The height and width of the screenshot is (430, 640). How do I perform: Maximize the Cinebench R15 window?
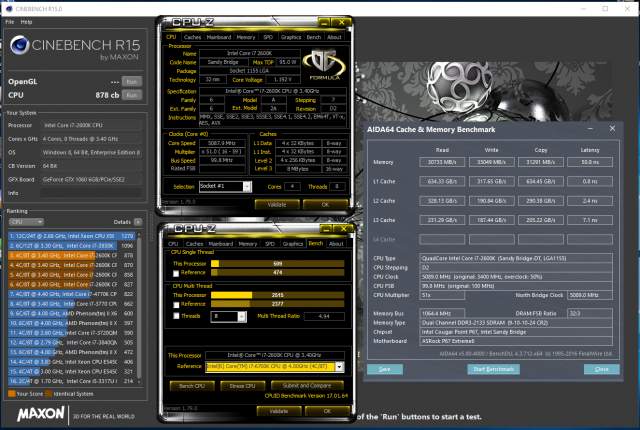(605, 9)
